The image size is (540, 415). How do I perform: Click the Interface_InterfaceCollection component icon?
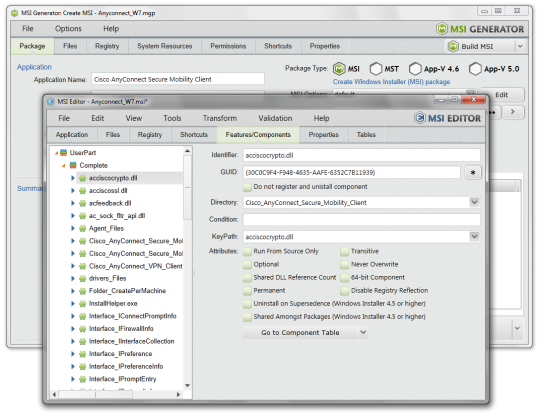[82, 341]
